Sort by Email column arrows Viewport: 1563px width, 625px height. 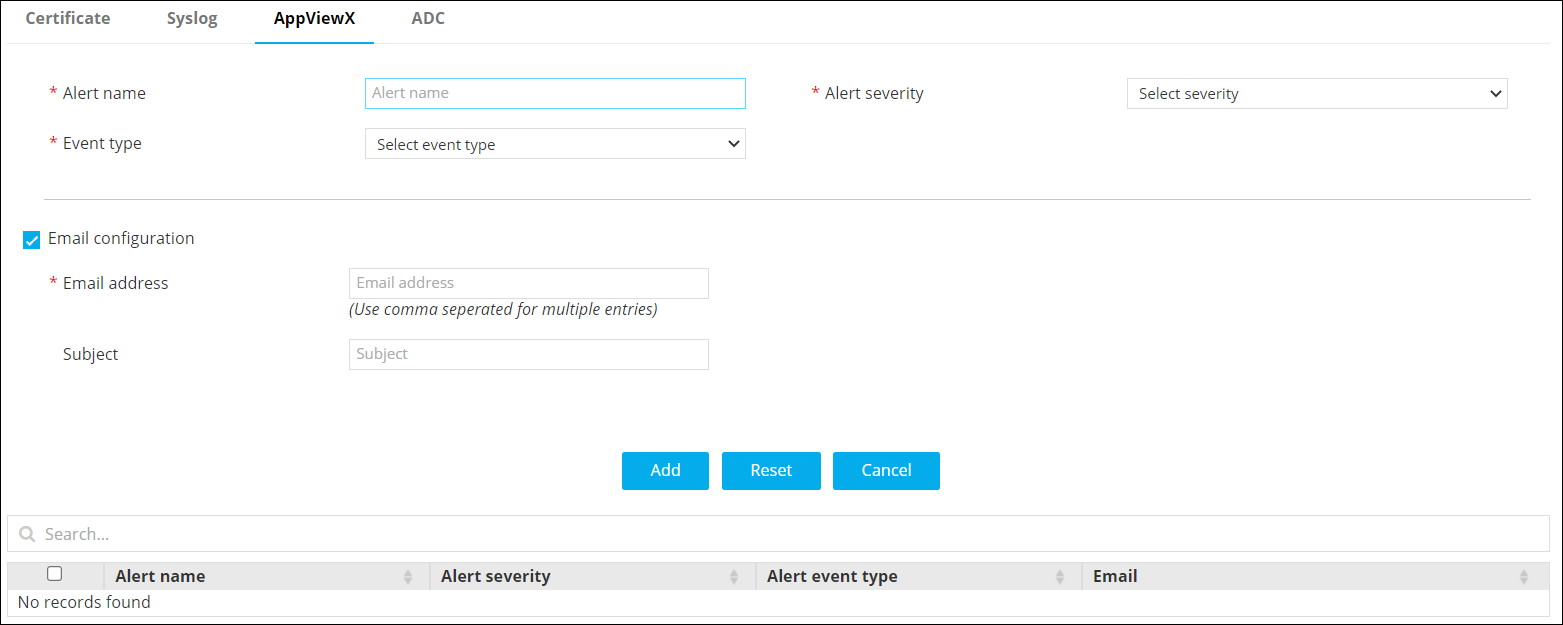pos(1524,577)
